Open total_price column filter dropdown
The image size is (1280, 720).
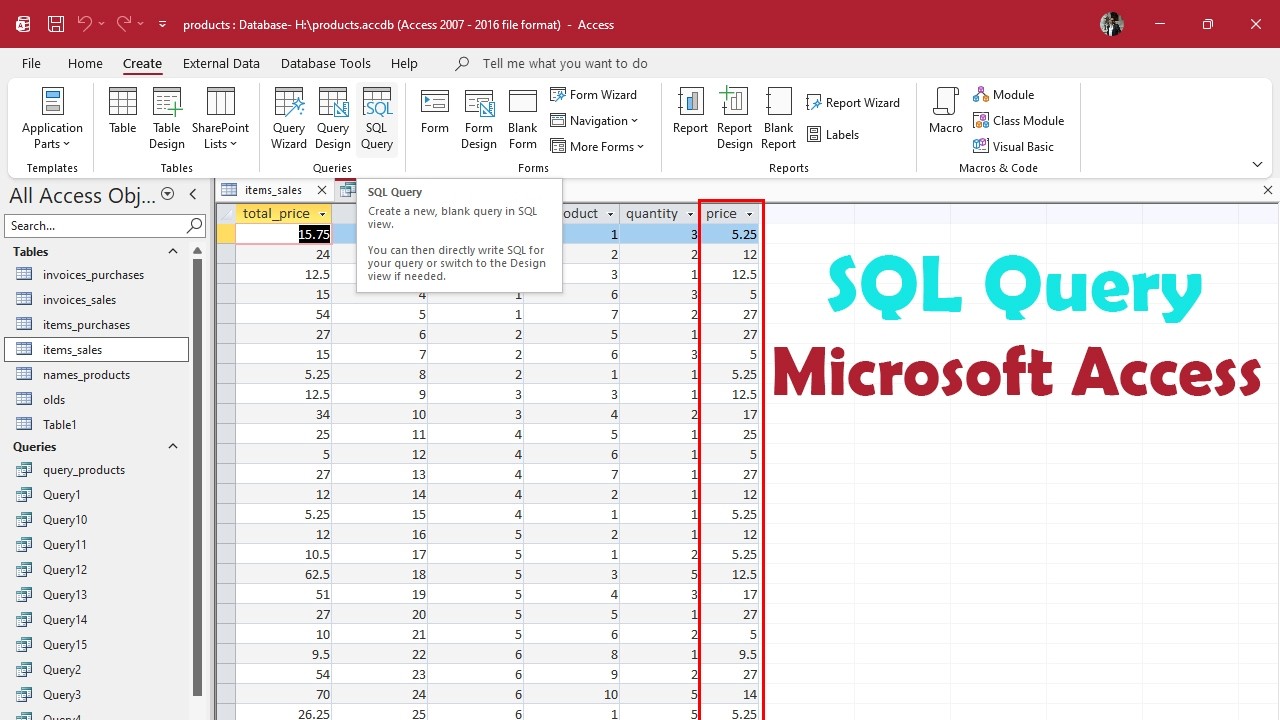pos(322,214)
